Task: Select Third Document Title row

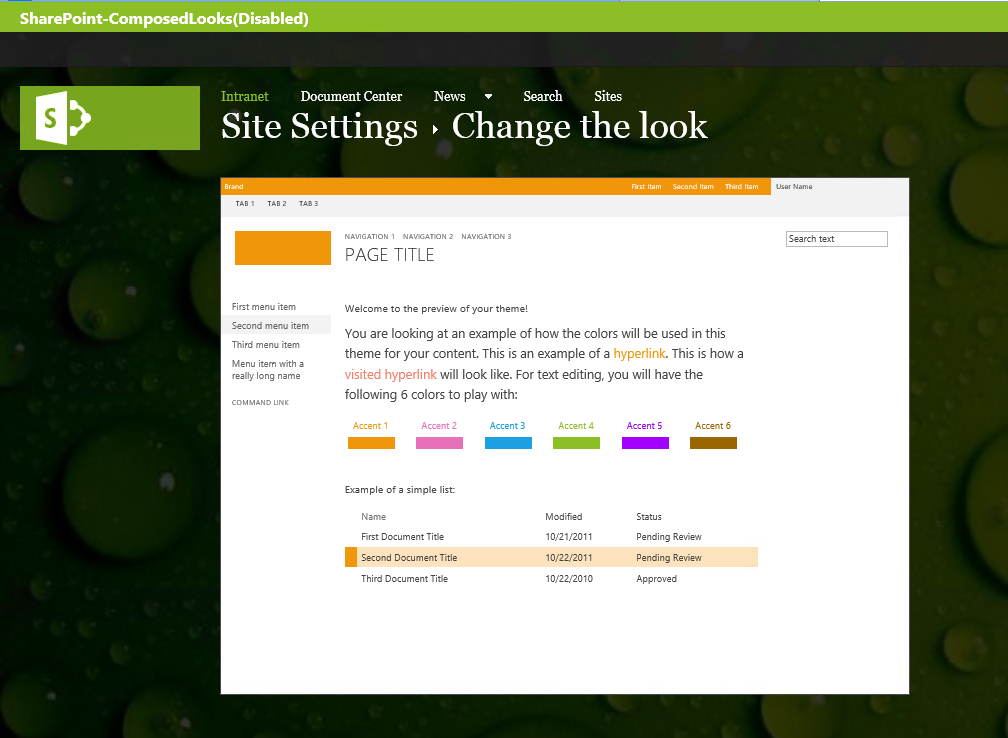Action: coord(552,579)
